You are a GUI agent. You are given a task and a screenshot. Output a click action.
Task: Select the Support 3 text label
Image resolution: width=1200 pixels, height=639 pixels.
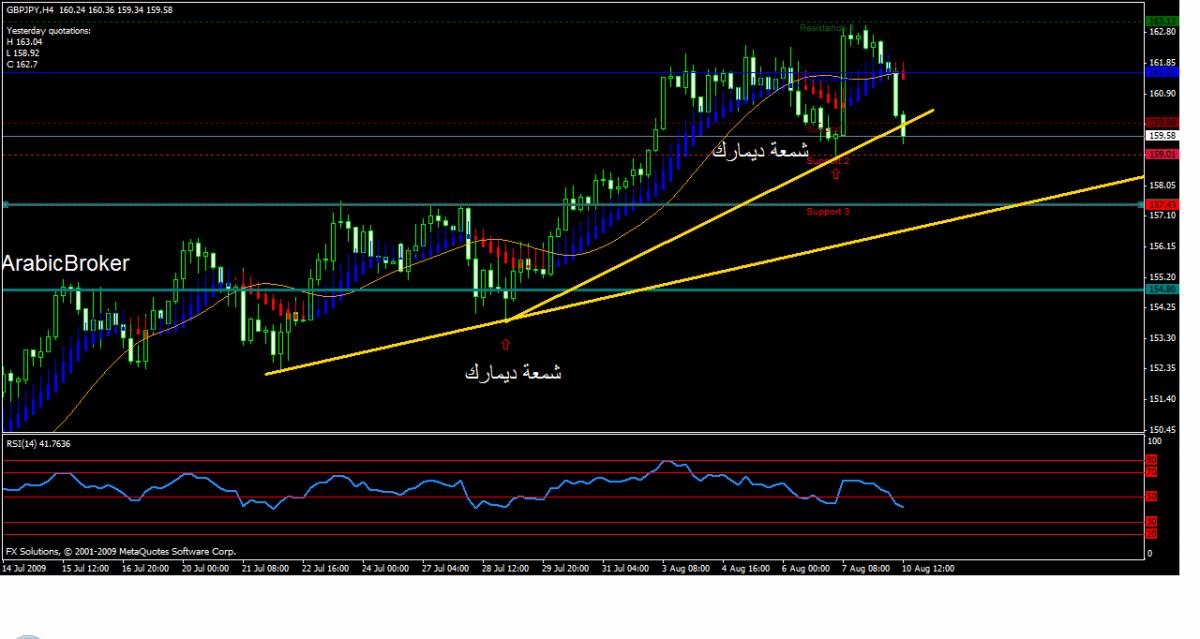coord(828,212)
